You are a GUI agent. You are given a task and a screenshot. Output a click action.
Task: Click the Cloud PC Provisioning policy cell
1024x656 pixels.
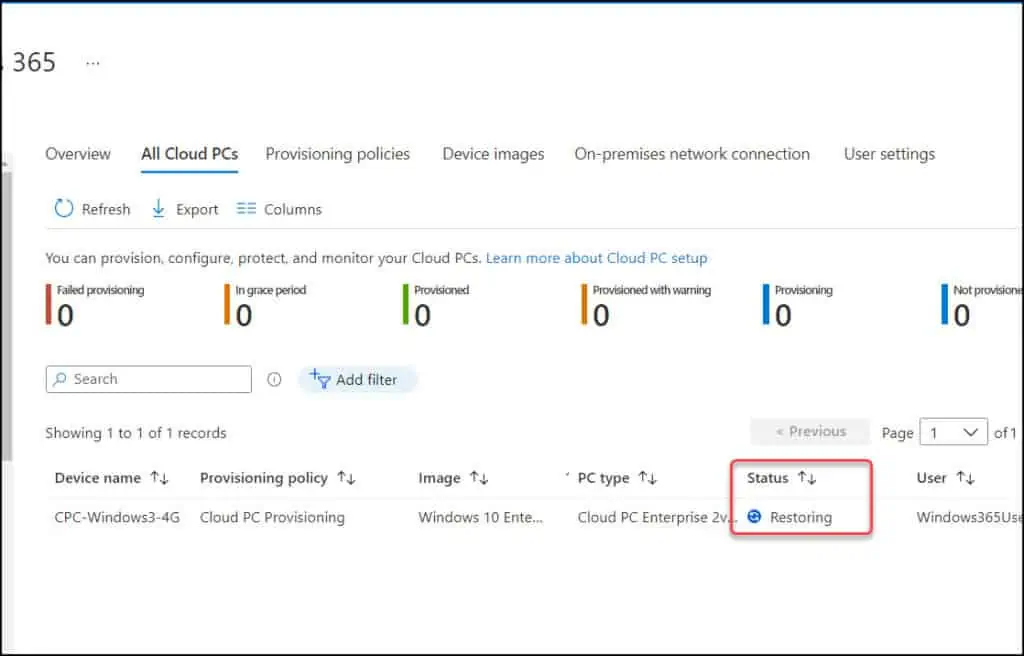pyautogui.click(x=272, y=517)
